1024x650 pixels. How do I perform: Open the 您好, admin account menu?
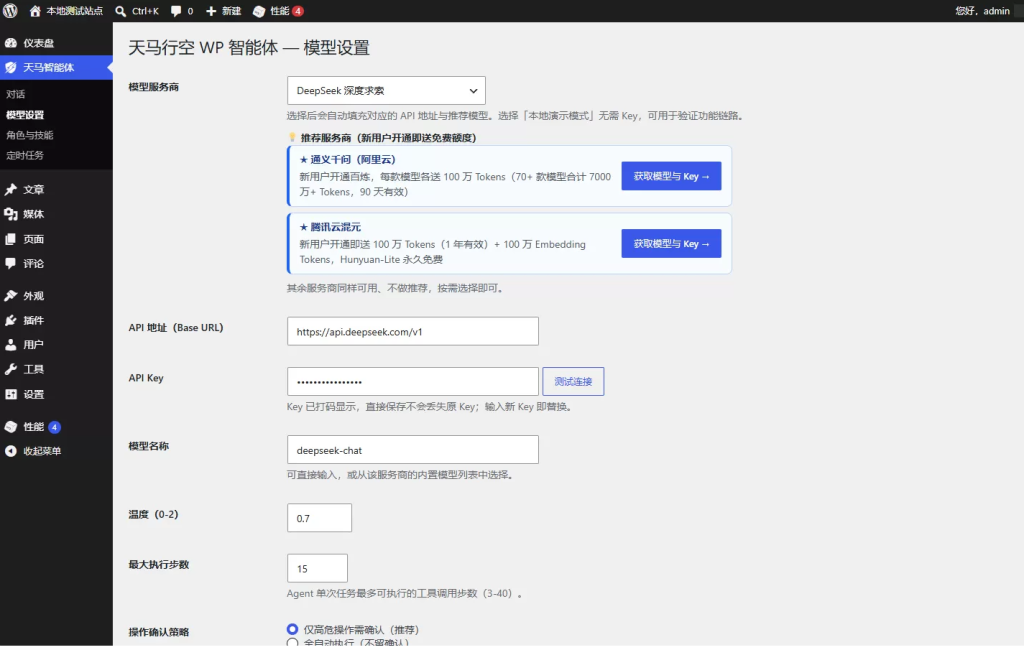pos(982,11)
